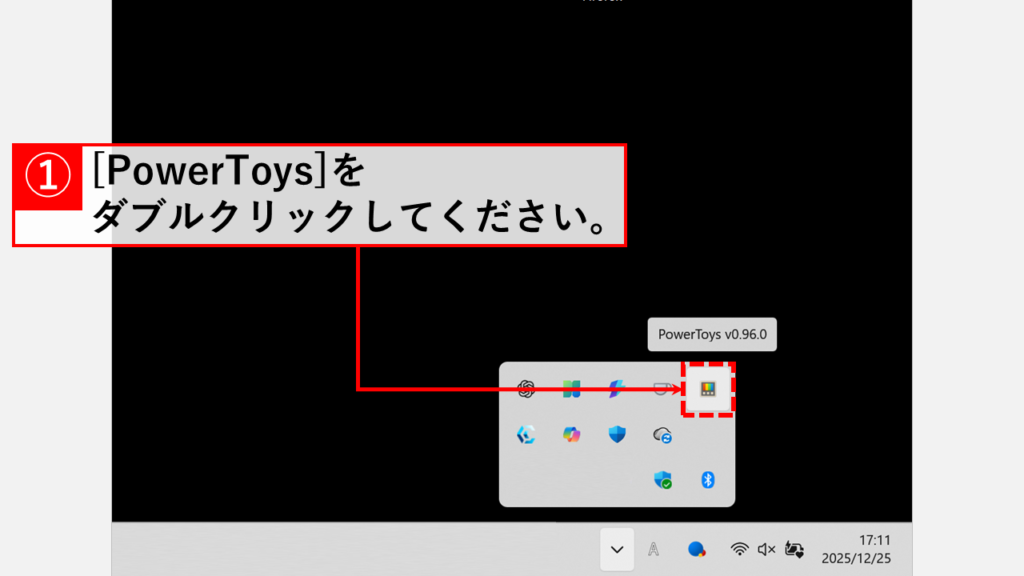Click the blue lightning app tray icon
Viewport: 1024px width, 576px height.
pos(616,389)
